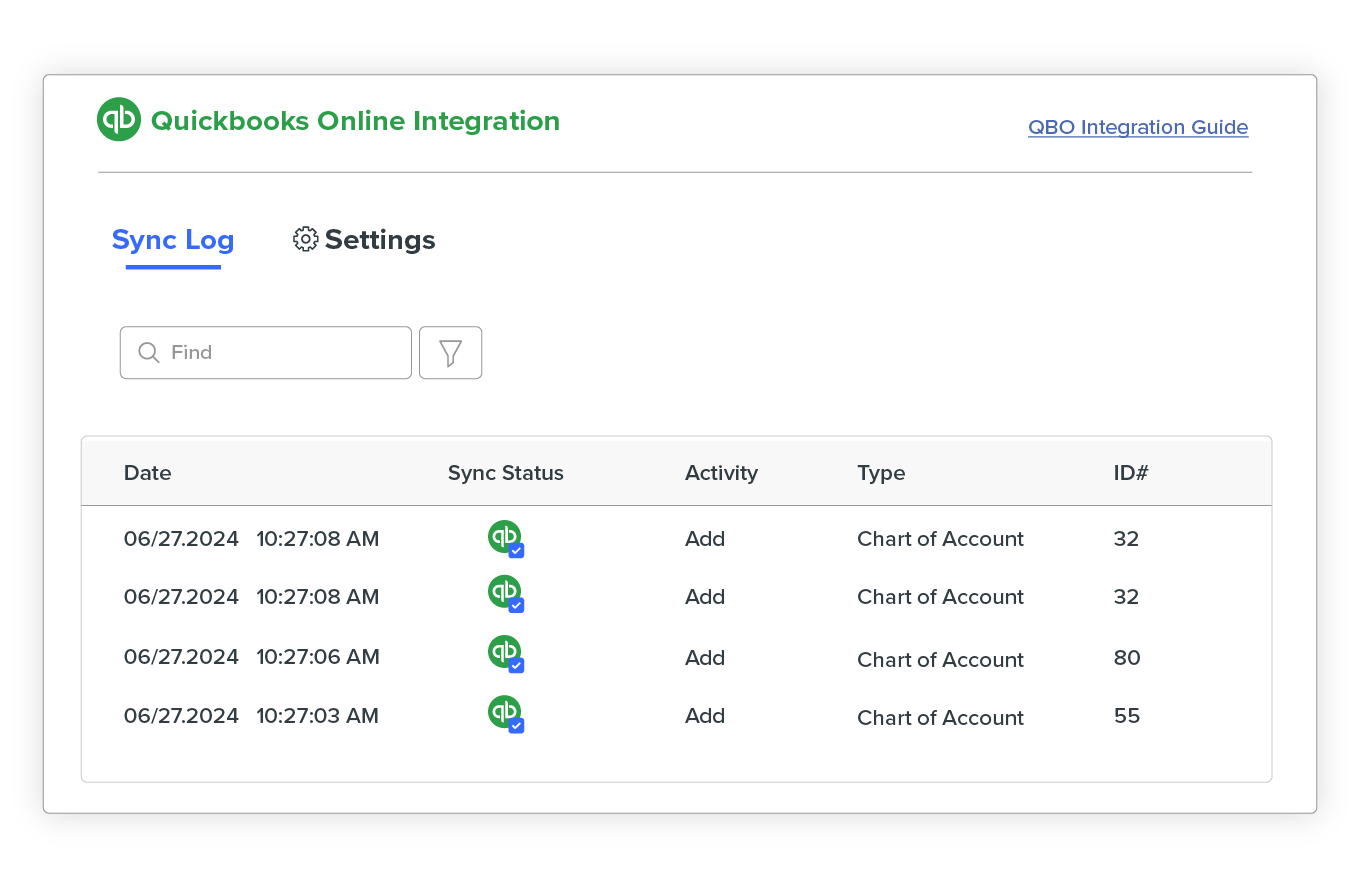Image resolution: width=1360 pixels, height=888 pixels.
Task: Click the sync status icon on the first log row
Action: 506,536
